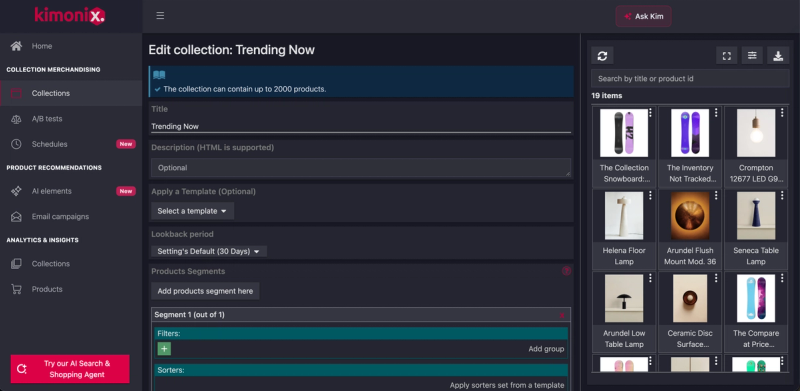Open Collections under Collection Merchandising
Image resolution: width=800 pixels, height=391 pixels.
coord(71,93)
